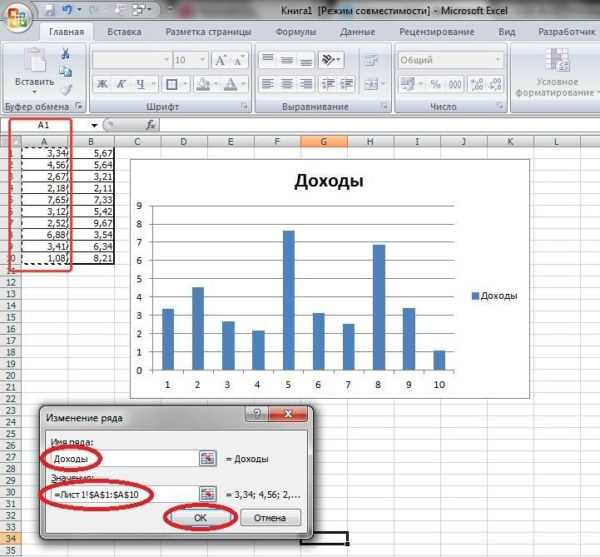This screenshot has height=557, width=600.
Task: Align cell contents to the bottom
Action: tap(306, 60)
